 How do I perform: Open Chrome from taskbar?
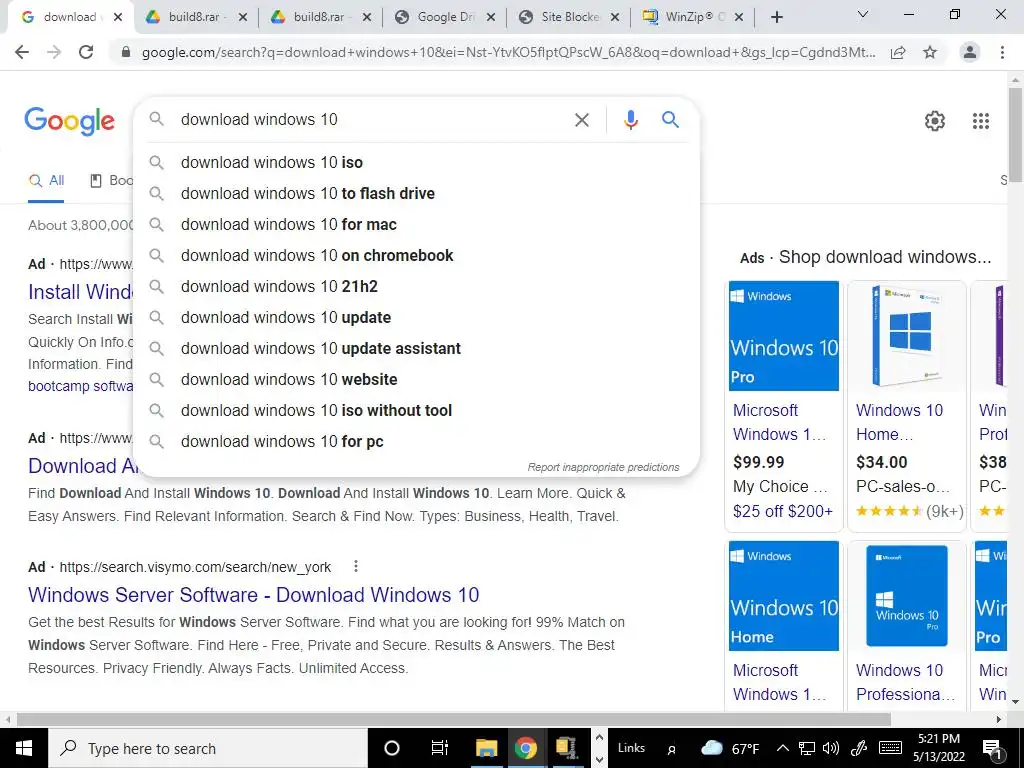pos(525,748)
